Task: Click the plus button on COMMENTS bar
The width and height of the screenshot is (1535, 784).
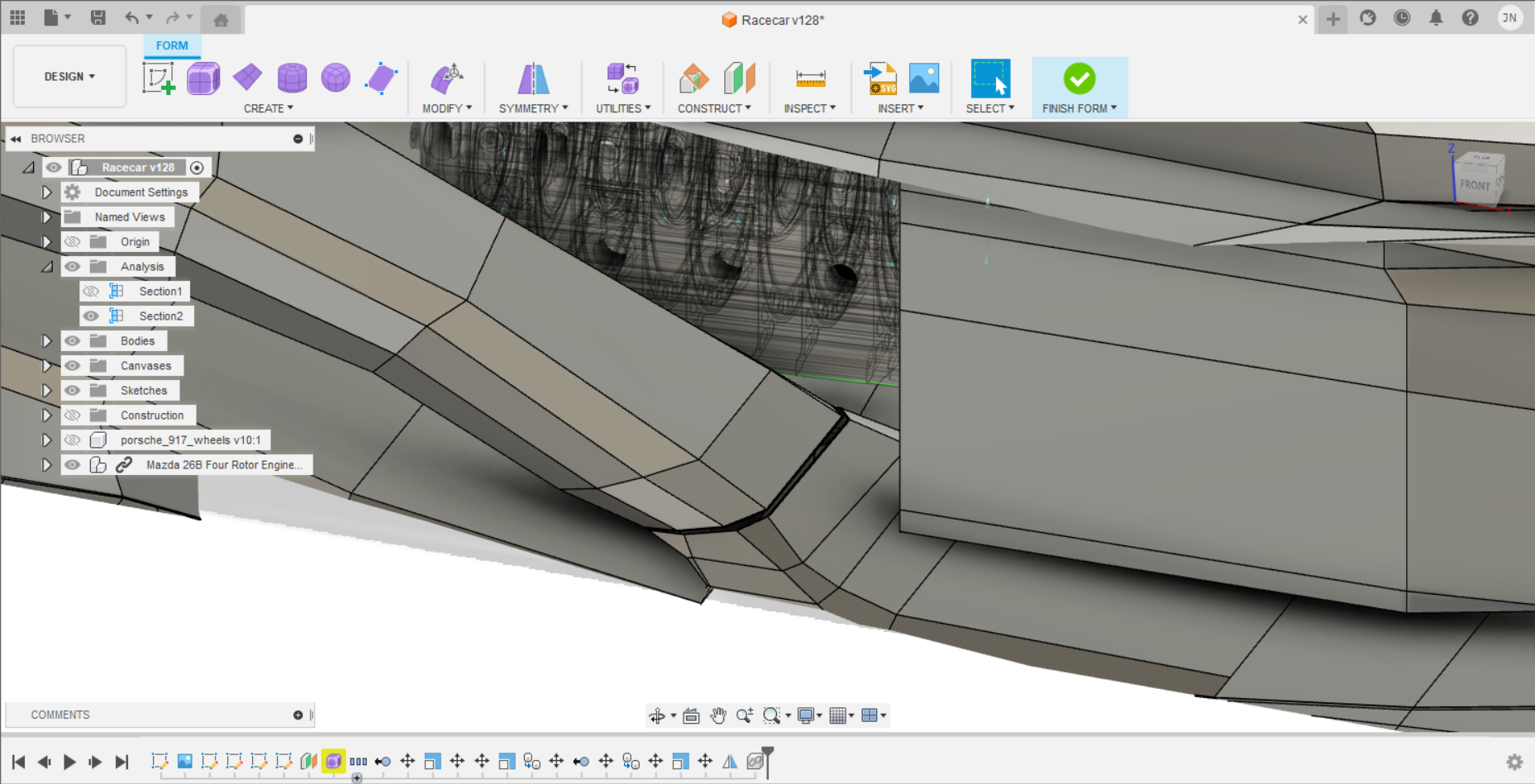Action: tap(298, 715)
